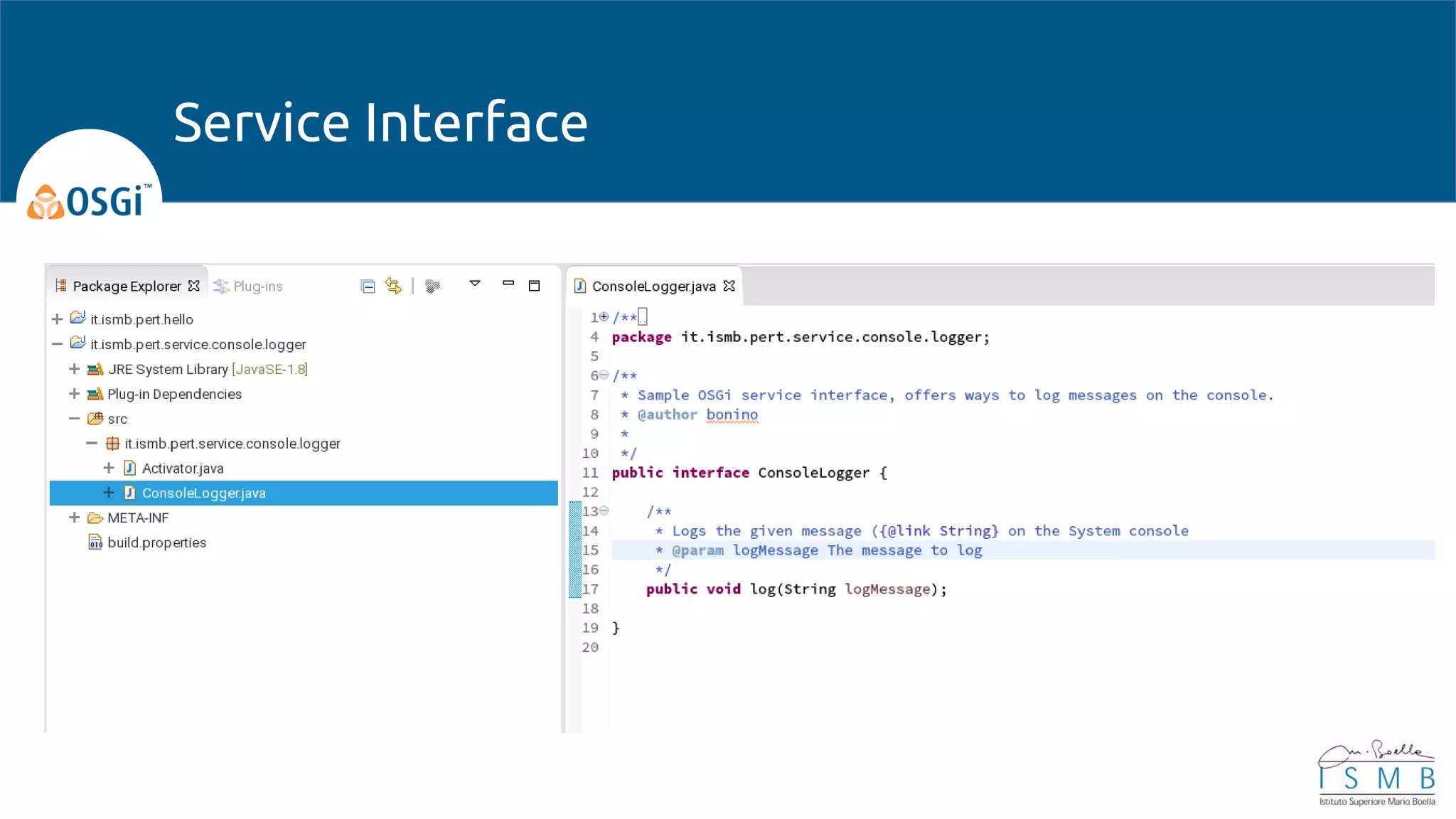The height and width of the screenshot is (819, 1456).
Task: Expand Activator.java node
Action: pos(109,468)
